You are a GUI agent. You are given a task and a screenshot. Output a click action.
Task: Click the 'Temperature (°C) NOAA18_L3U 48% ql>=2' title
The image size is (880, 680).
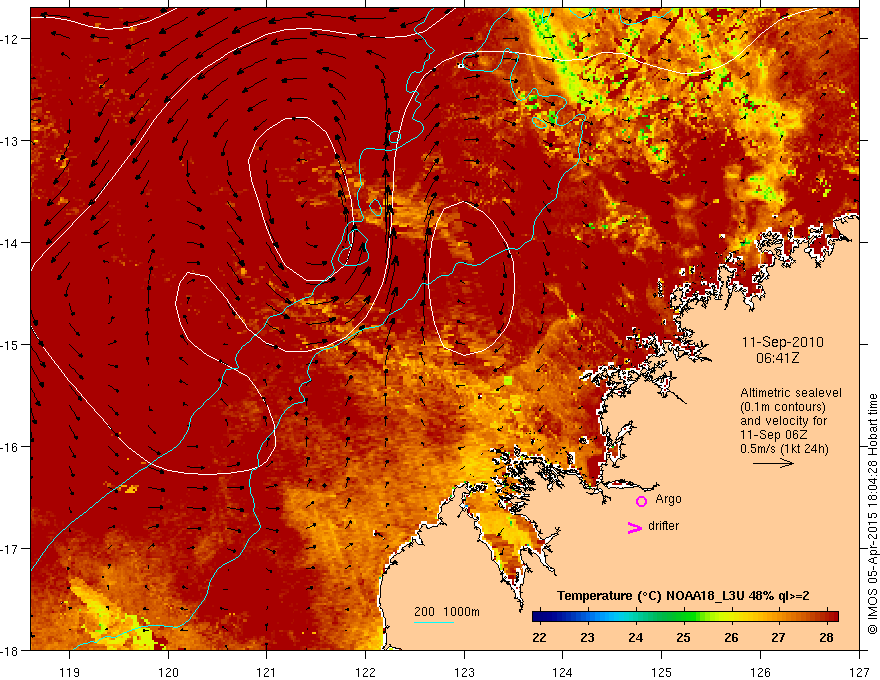[683, 596]
